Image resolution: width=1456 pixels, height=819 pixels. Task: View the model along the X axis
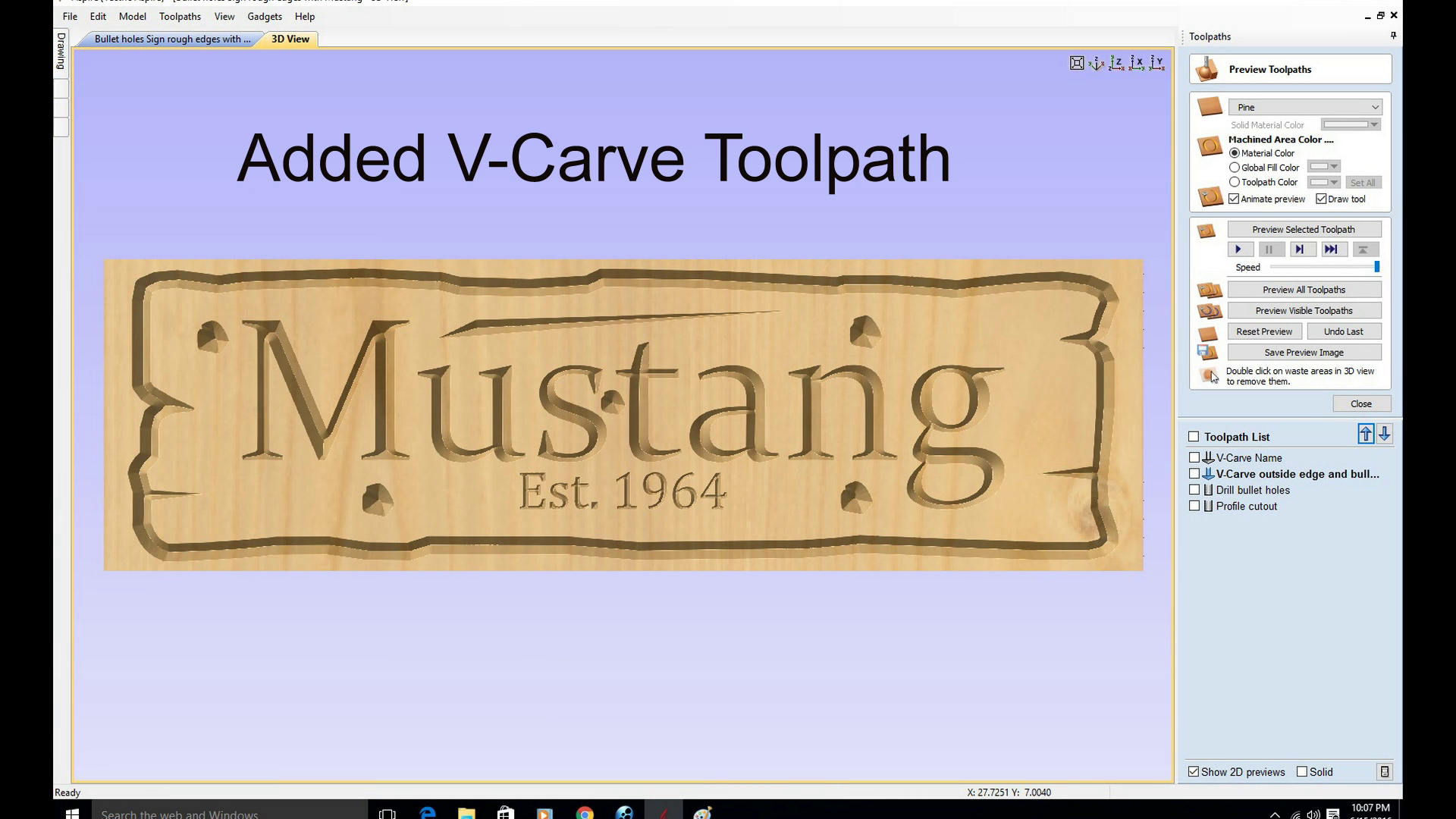click(1136, 63)
